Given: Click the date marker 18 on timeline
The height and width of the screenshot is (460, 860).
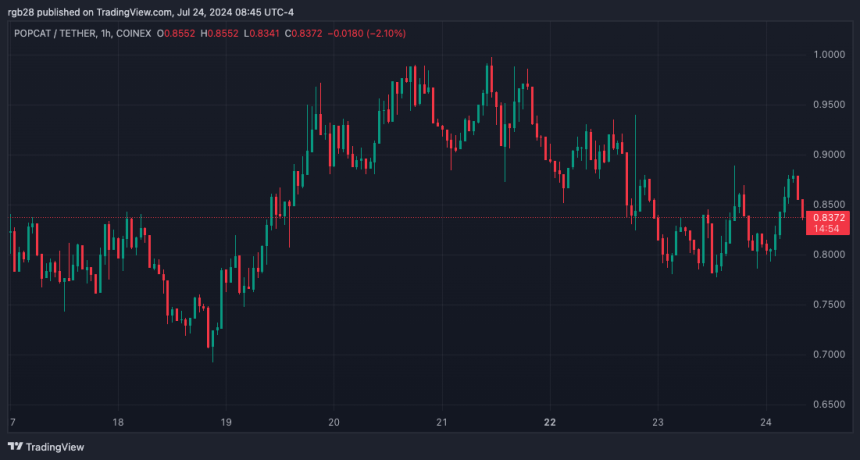Looking at the screenshot, I should (118, 422).
